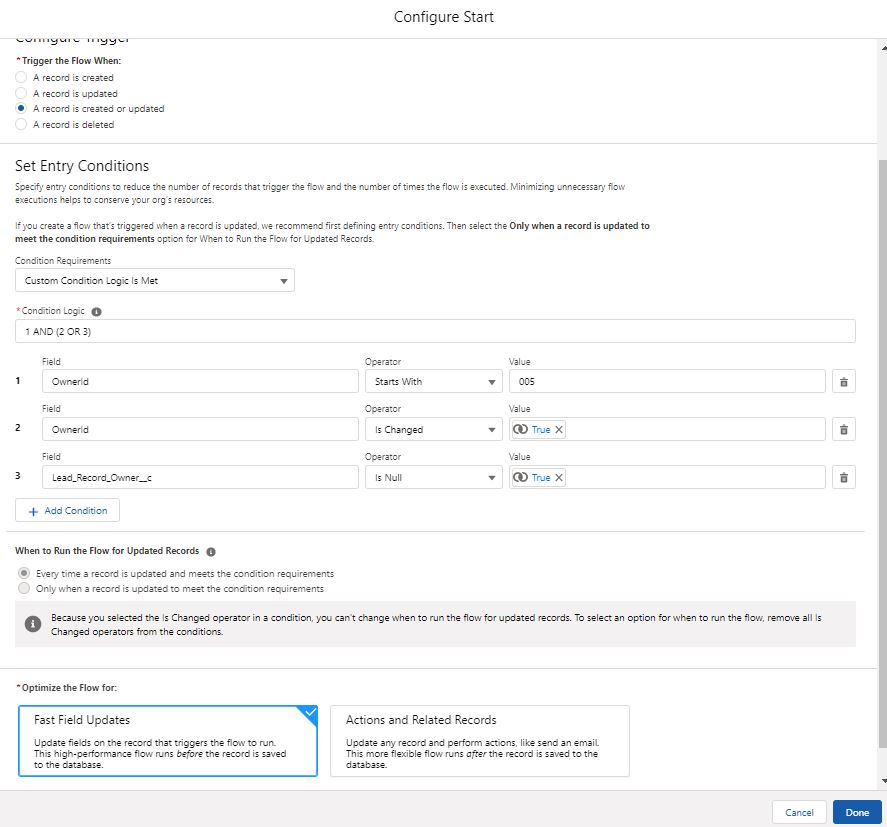Screen dimensions: 887x827
Task: Remove True pill from condition 2 value
Action: [559, 429]
